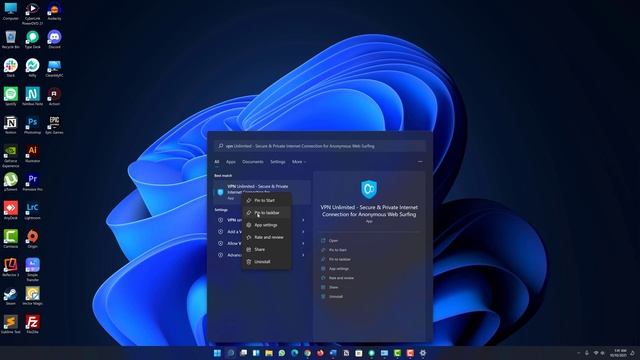Open the Illustrator desktop icon
The width and height of the screenshot is (640, 360).
coord(32,153)
